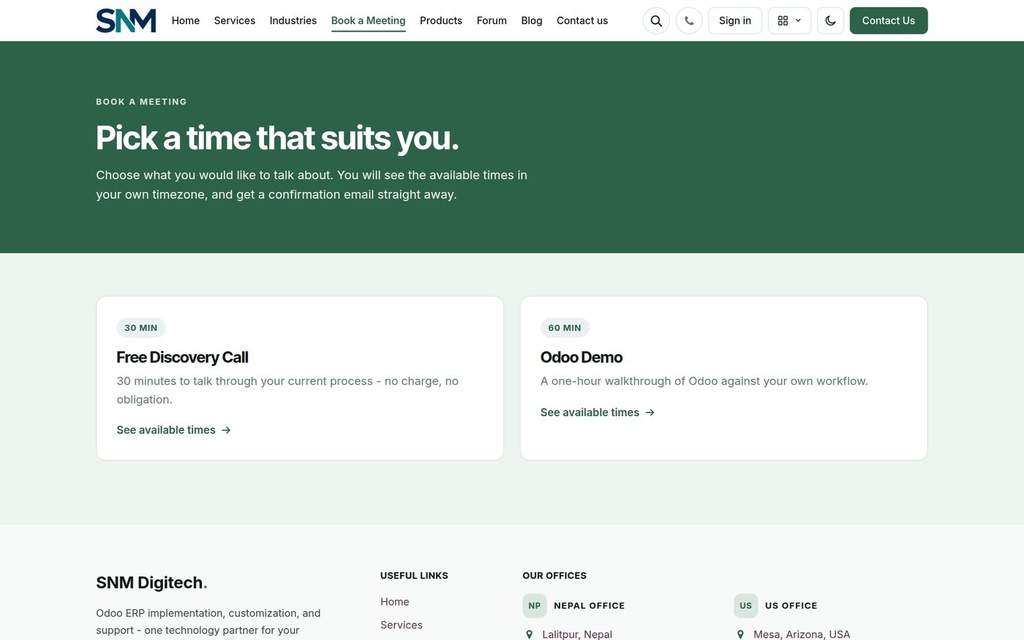The width and height of the screenshot is (1024, 640).
Task: Click the Pick a time that suits you heading
Action: [x=277, y=138]
